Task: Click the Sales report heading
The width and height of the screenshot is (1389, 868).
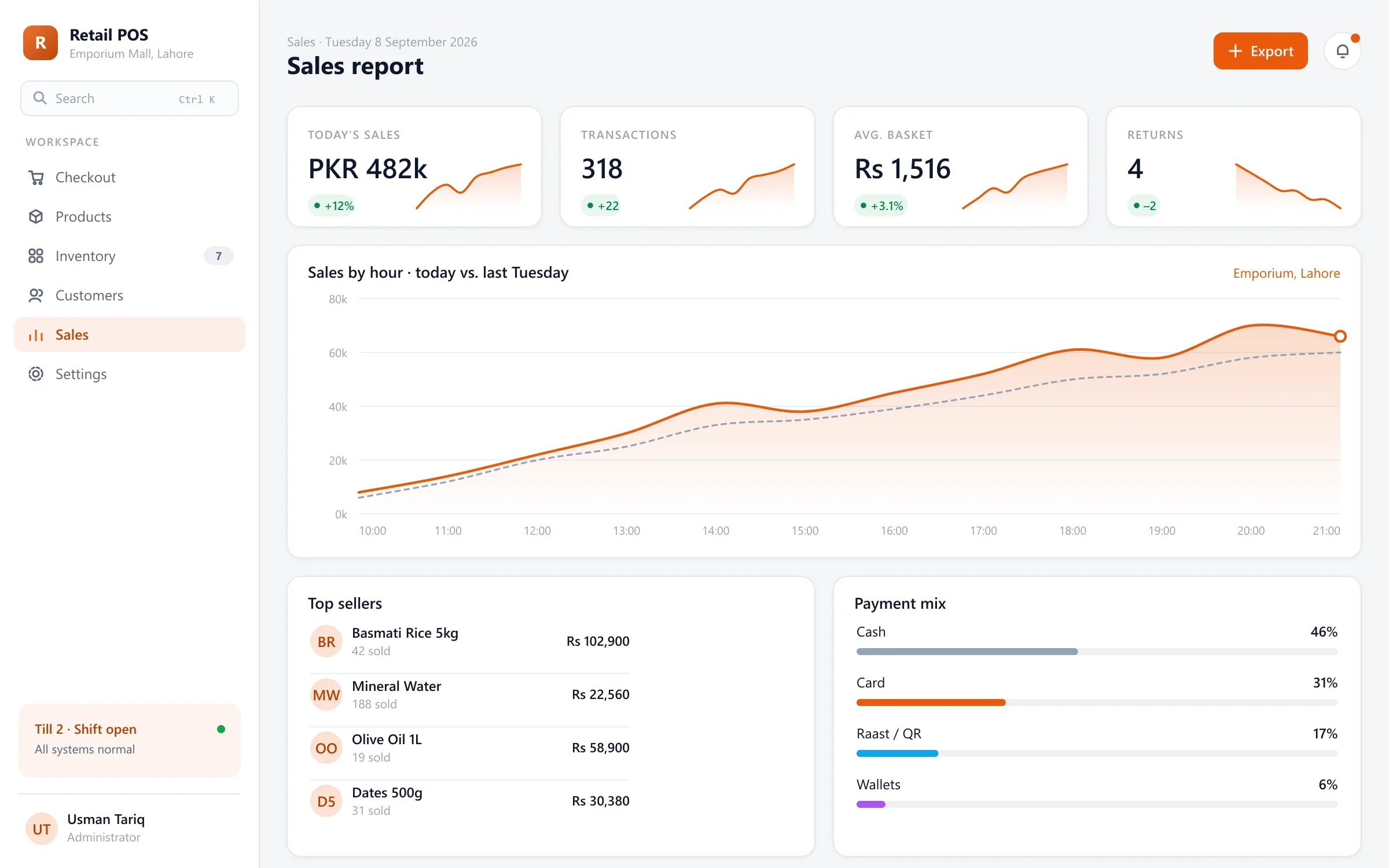Action: pos(355,67)
